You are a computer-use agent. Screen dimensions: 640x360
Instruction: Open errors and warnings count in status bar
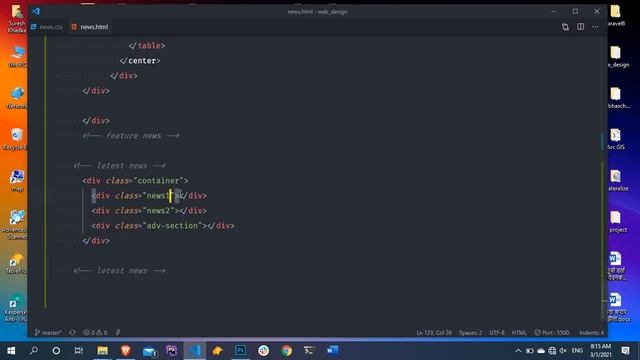[x=95, y=333]
